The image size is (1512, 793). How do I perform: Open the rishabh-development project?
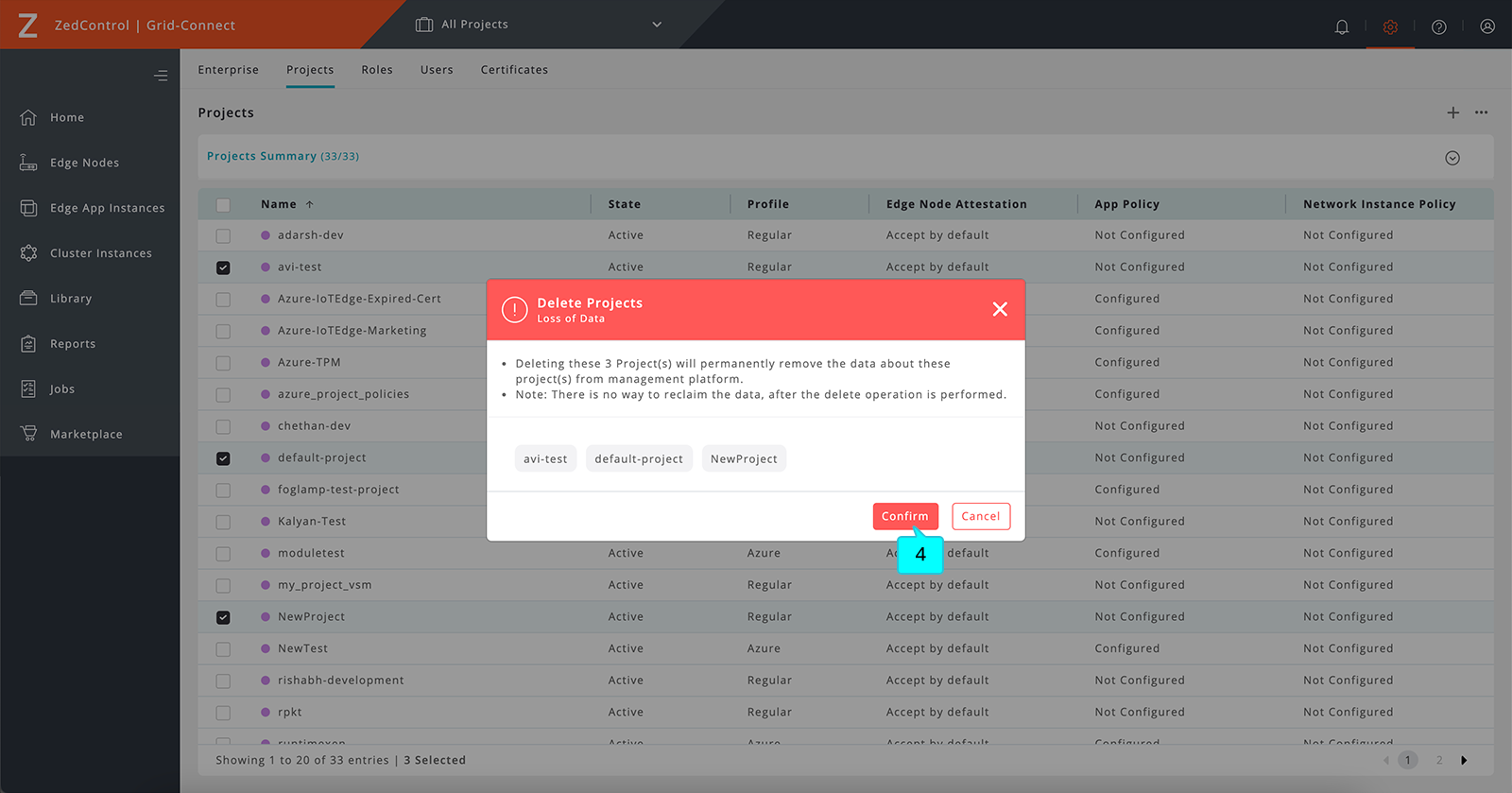[341, 681]
